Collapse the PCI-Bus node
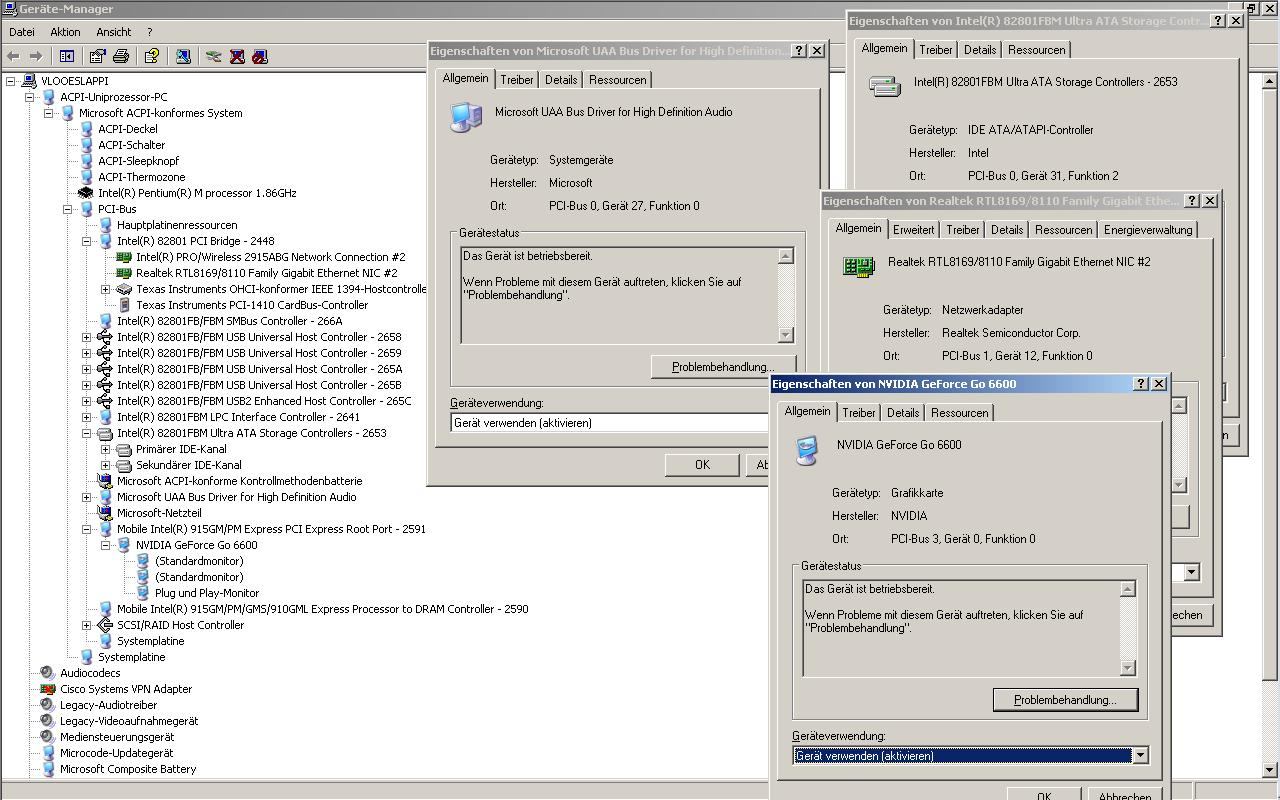Image resolution: width=1280 pixels, height=800 pixels. 68,209
